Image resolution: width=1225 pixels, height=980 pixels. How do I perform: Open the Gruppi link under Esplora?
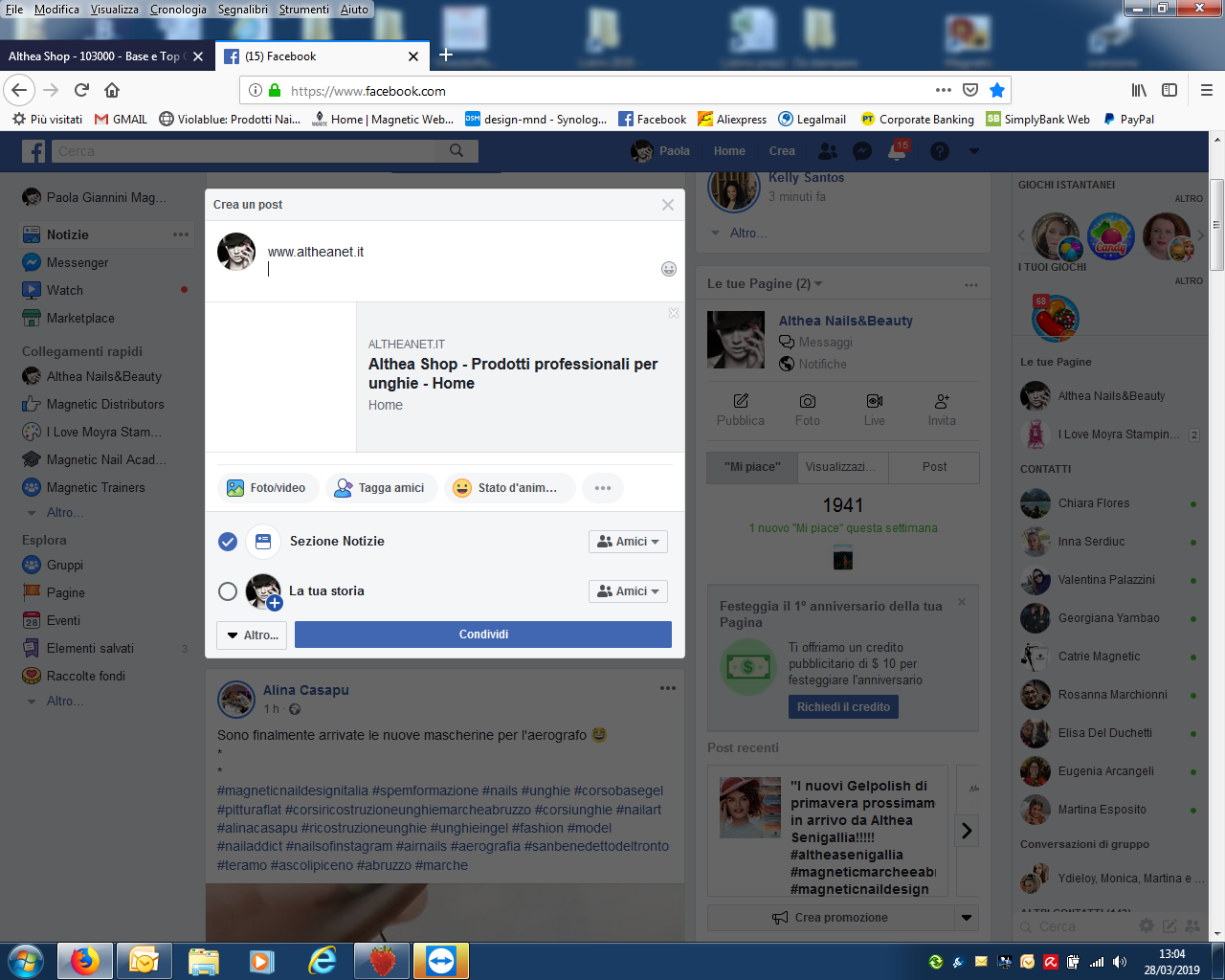(64, 565)
